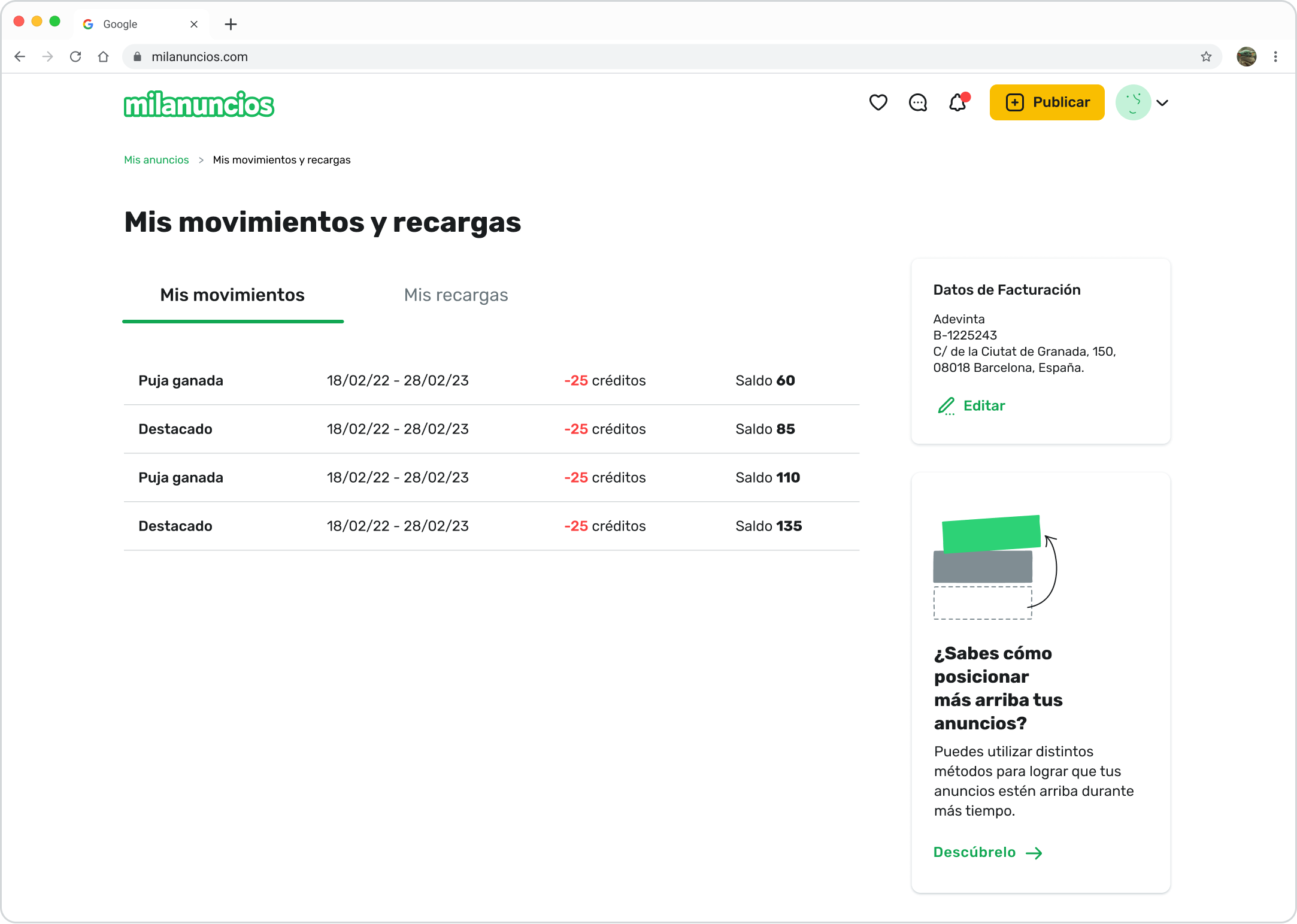
Task: Click the B-1225243 billing ID text
Action: 965,335
